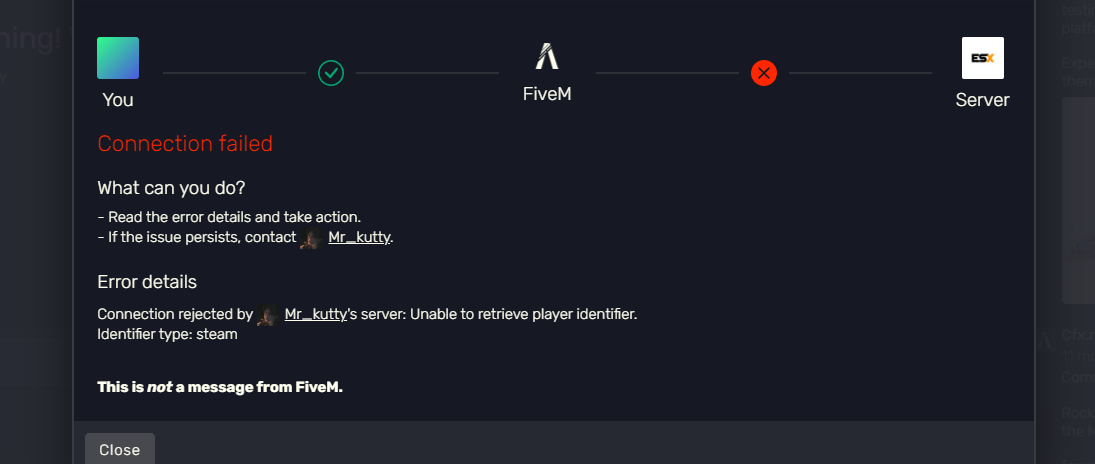The height and width of the screenshot is (464, 1095).
Task: Open the Mr_kutty link in 'Connection rejected by'
Action: tap(315, 314)
